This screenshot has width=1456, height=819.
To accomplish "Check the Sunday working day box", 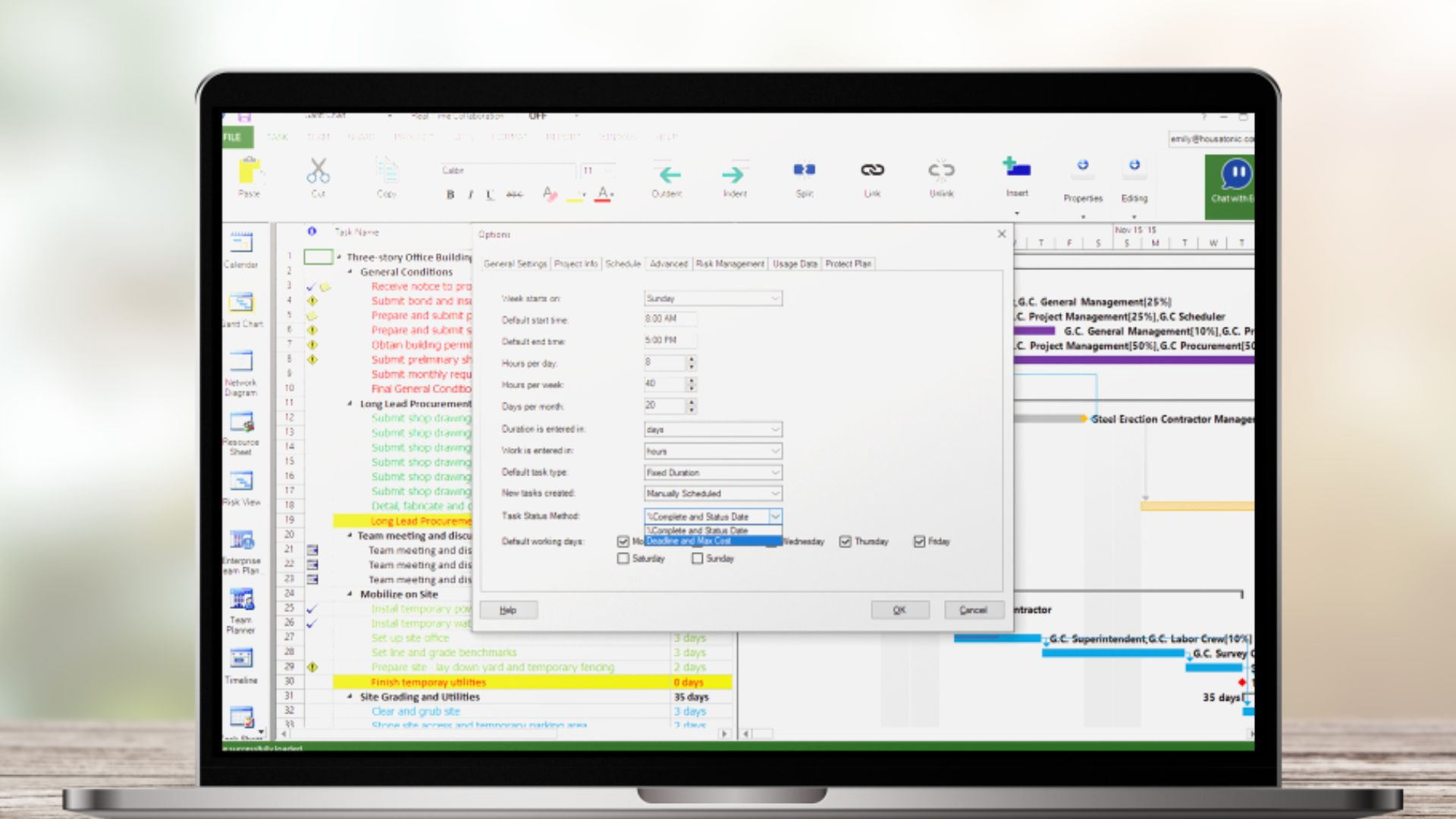I will click(x=697, y=558).
